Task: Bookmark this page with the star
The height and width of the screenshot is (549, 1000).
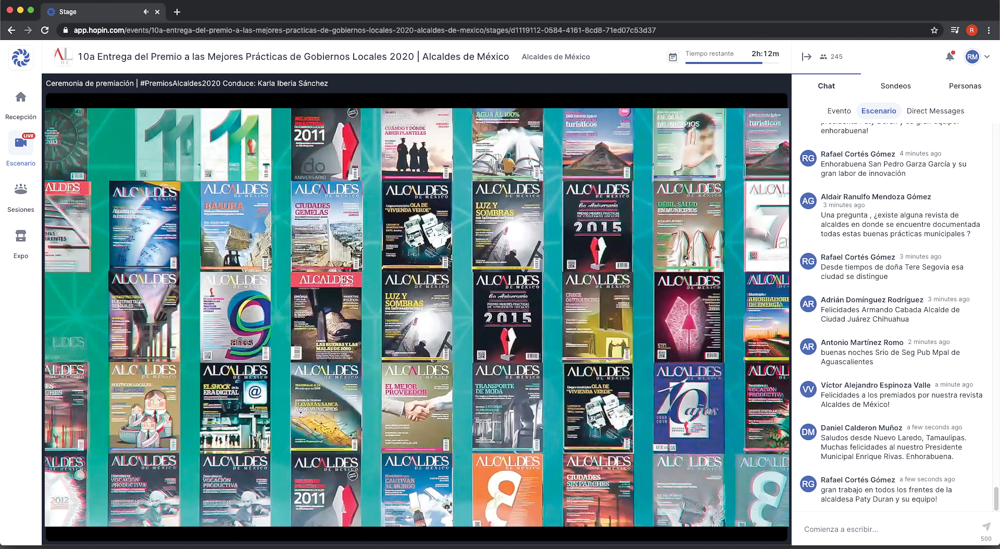Action: (x=934, y=30)
